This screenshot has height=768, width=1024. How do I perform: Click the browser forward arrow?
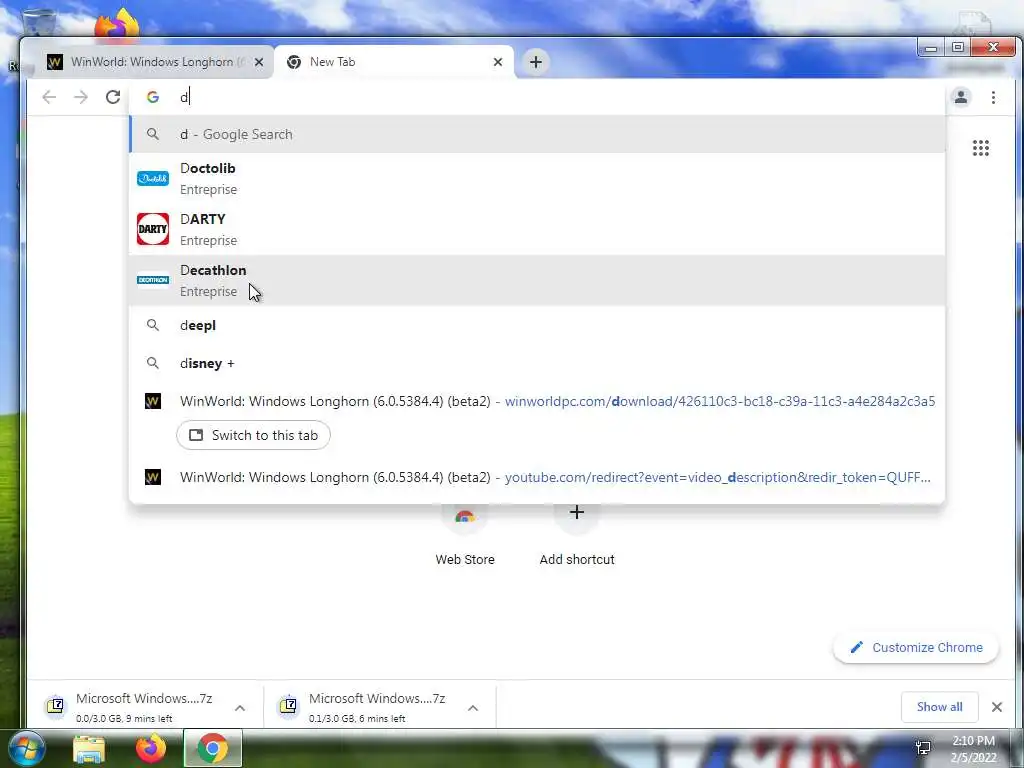click(81, 97)
